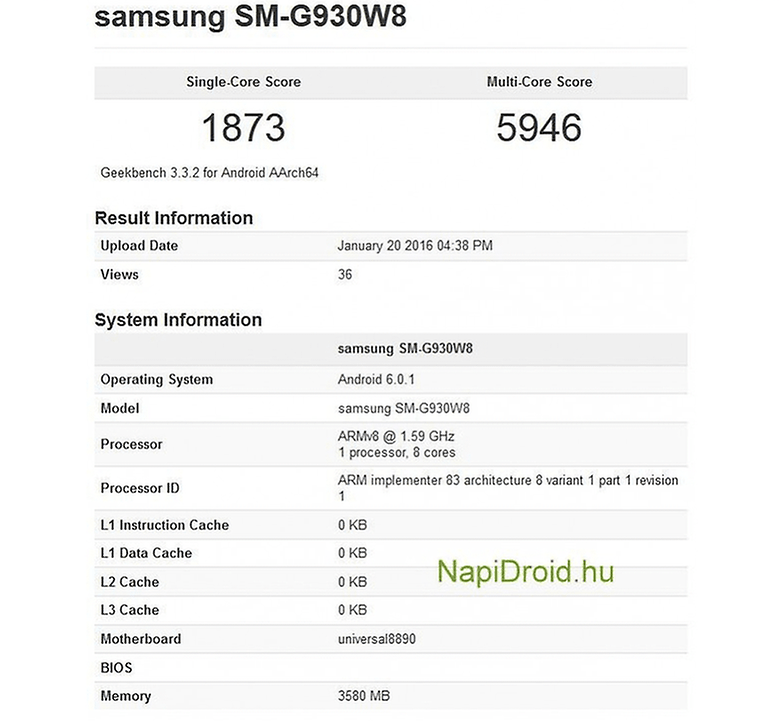Image resolution: width=782 pixels, height=725 pixels.
Task: Click the Operating System label
Action: pos(157,380)
